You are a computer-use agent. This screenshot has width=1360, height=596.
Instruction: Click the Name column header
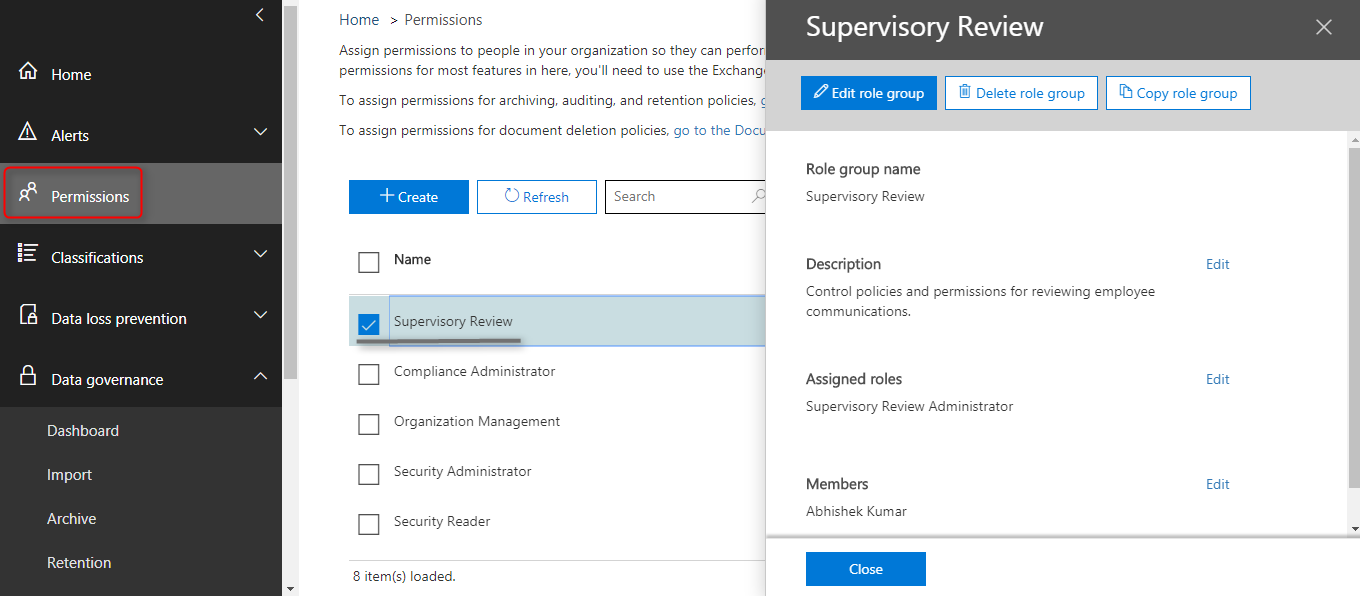click(412, 259)
